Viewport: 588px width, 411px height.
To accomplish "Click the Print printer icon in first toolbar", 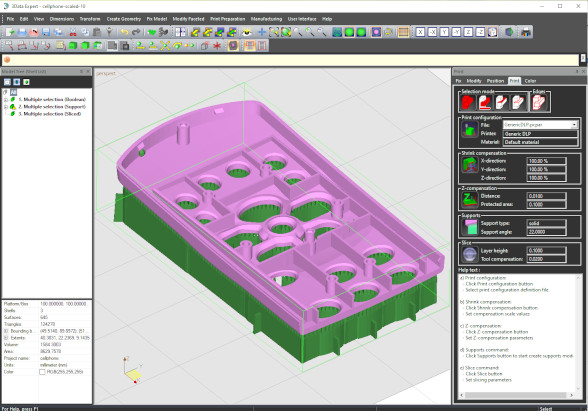I will click(22, 32).
